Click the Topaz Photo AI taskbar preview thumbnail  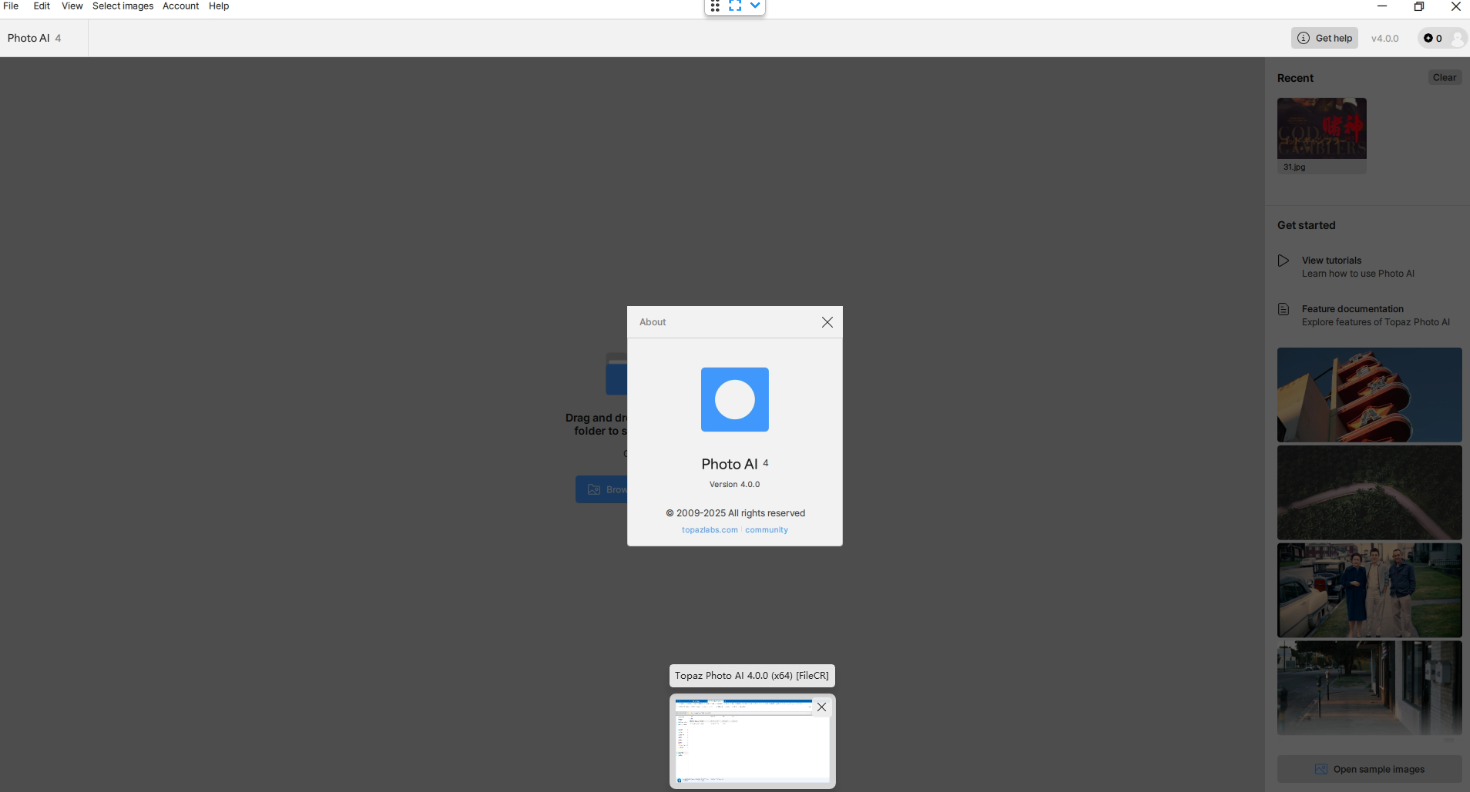coord(752,740)
